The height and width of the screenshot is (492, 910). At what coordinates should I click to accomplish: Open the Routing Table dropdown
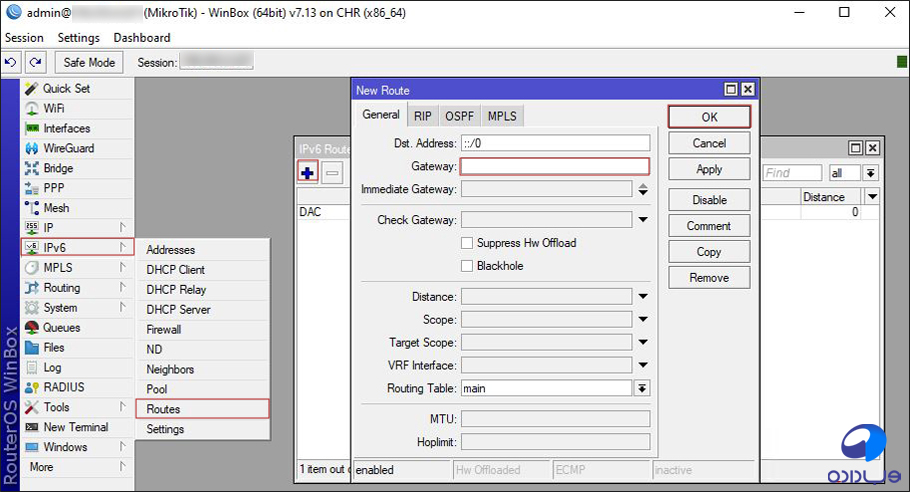click(643, 388)
